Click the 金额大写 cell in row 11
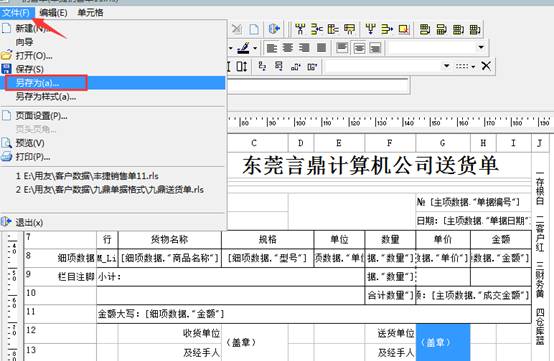Image resolution: width=554 pixels, height=361 pixels. tap(314, 314)
